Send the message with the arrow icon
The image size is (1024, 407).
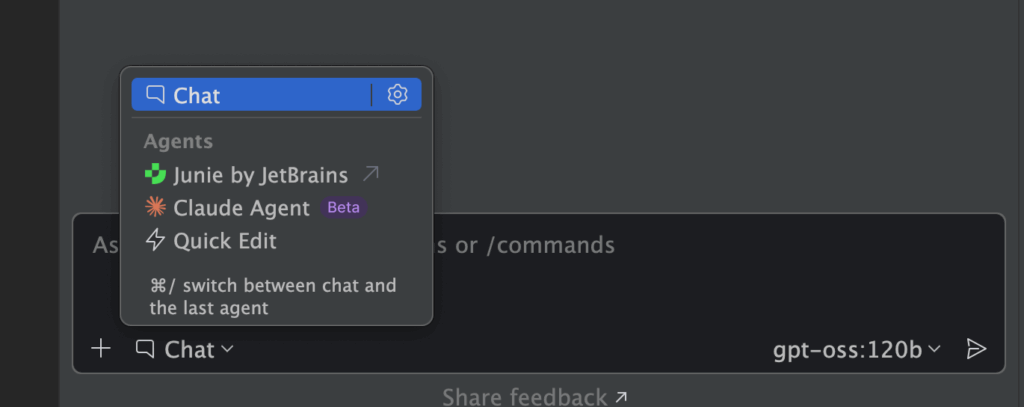(x=976, y=349)
